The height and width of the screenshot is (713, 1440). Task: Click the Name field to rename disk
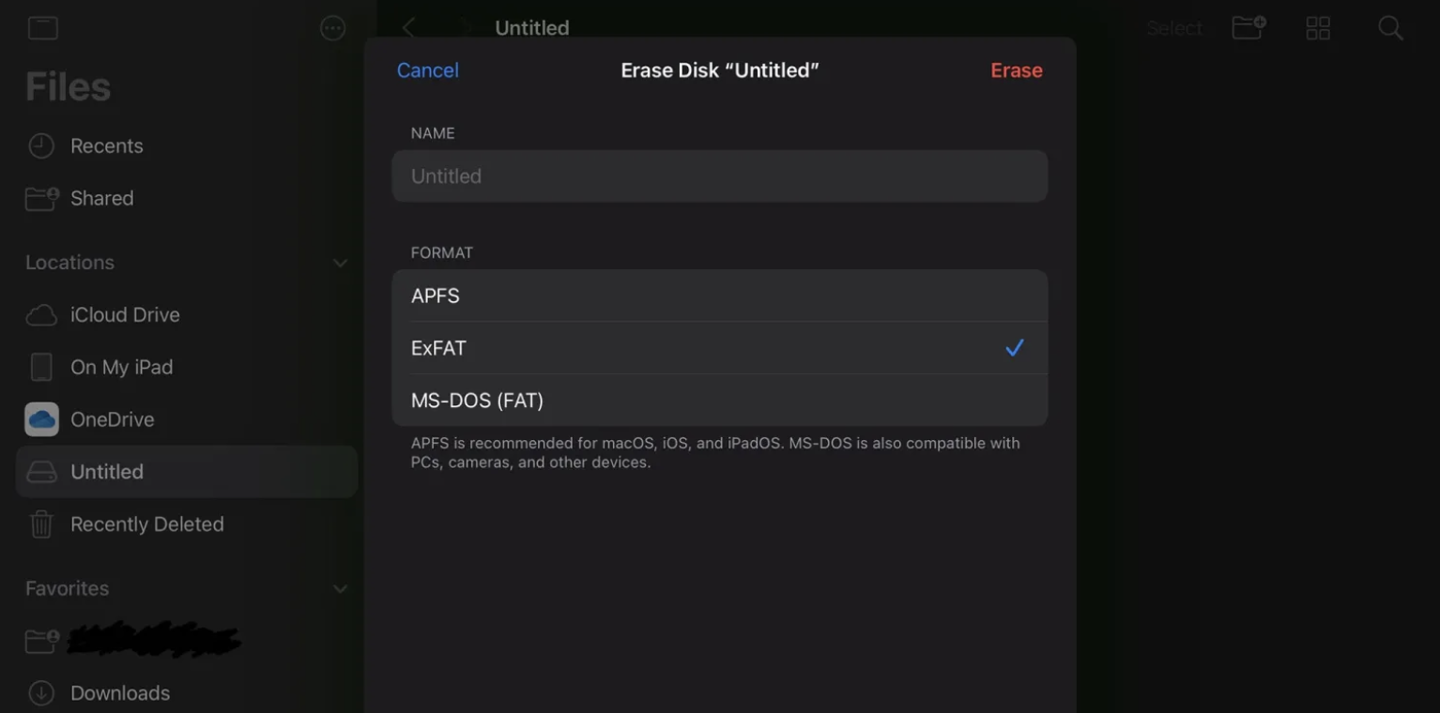click(720, 175)
